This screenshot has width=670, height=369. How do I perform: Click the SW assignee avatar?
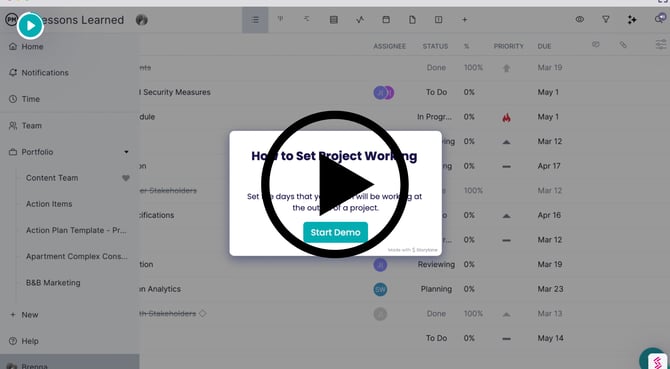pyautogui.click(x=380, y=290)
